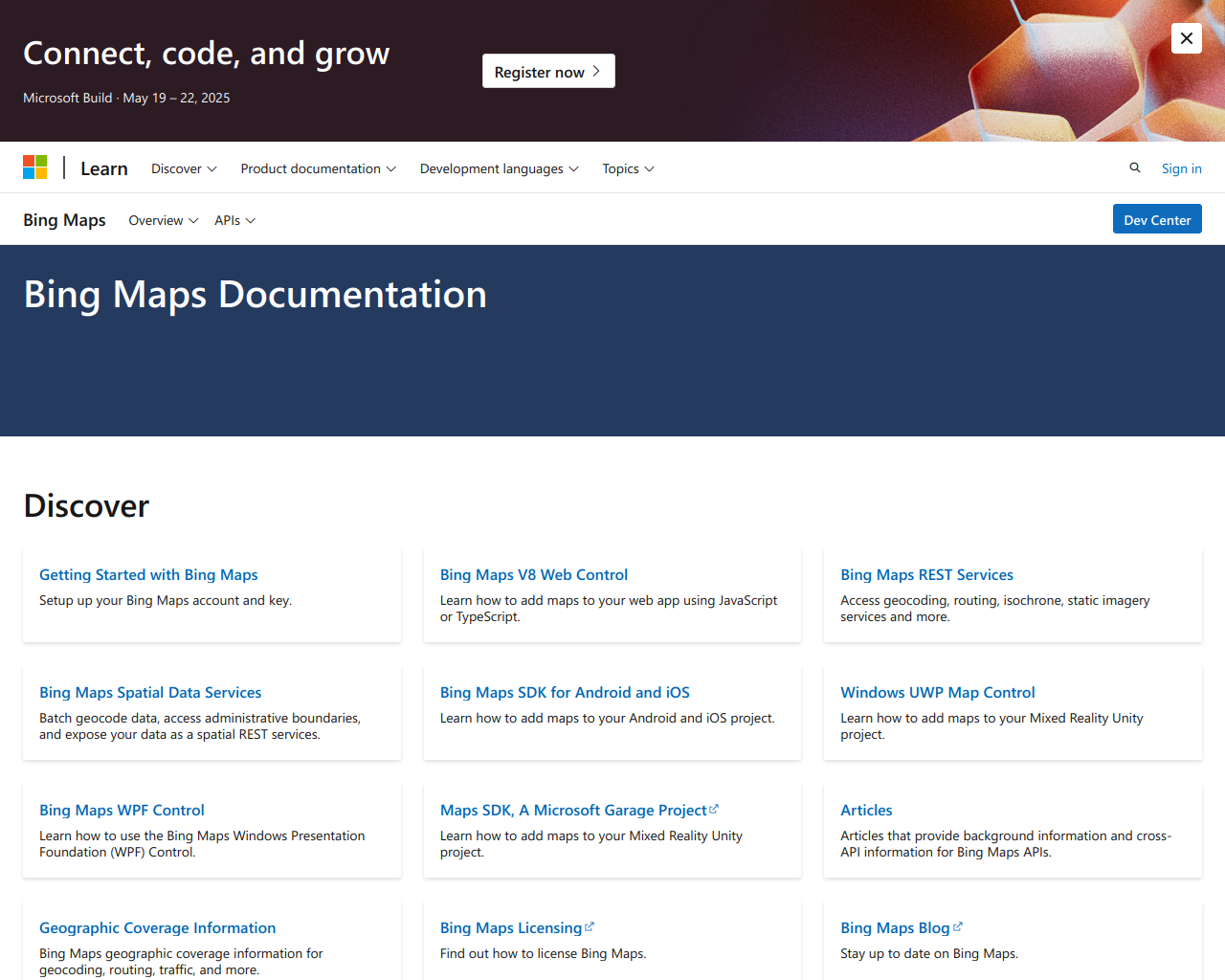
Task: Expand Development languages dropdown
Action: pos(499,168)
